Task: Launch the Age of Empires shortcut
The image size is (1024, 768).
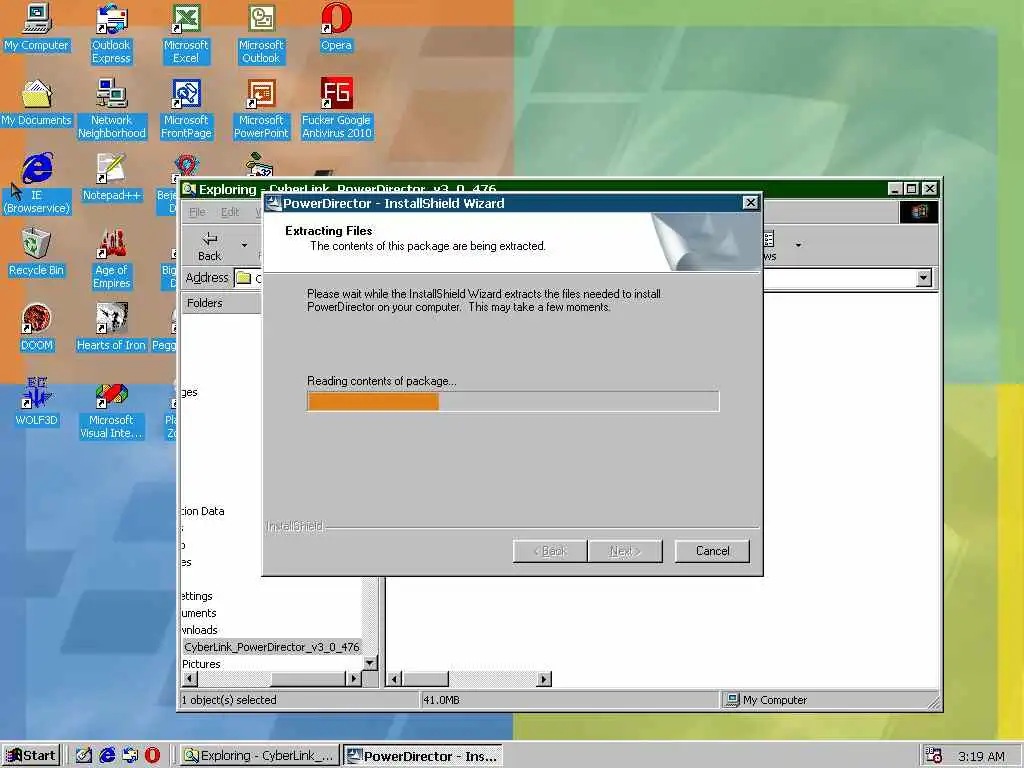Action: click(112, 259)
